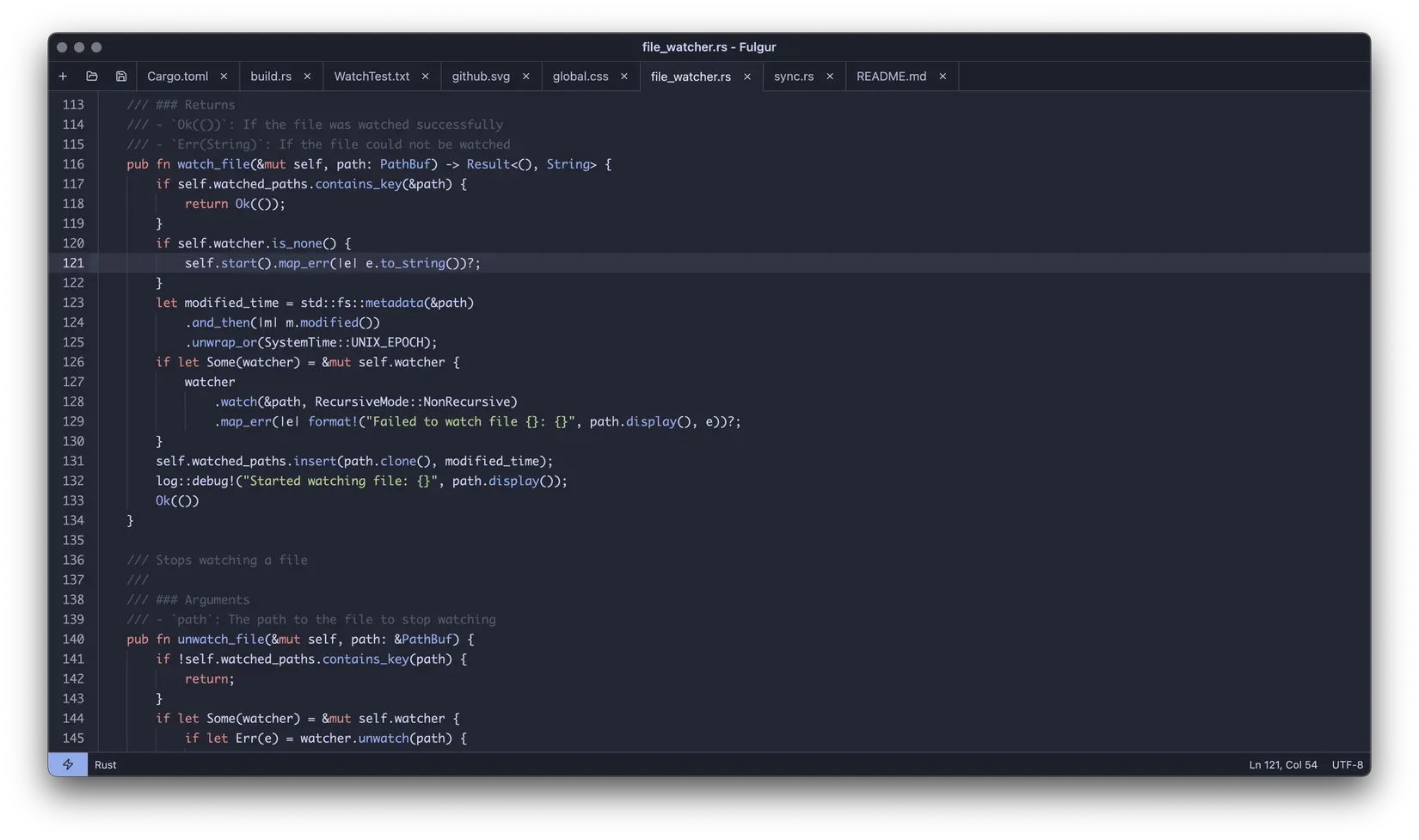The height and width of the screenshot is (840, 1419).
Task: Open the Ln 121, Col 54 position indicator
Action: tap(1282, 763)
